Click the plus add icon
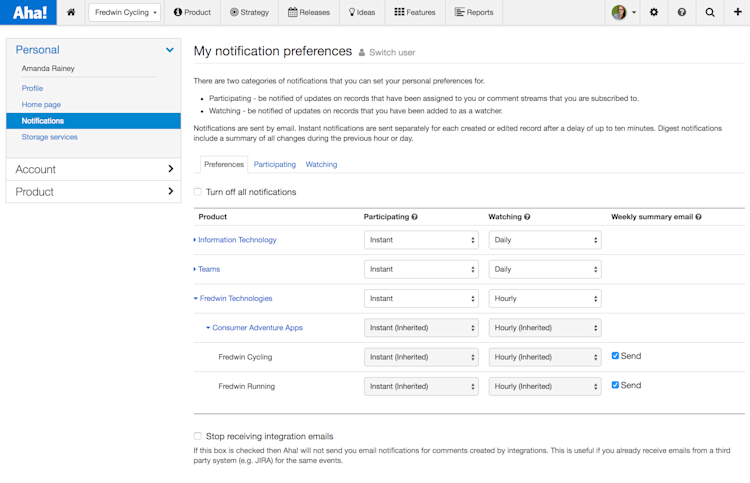The width and height of the screenshot is (750, 483). [737, 12]
